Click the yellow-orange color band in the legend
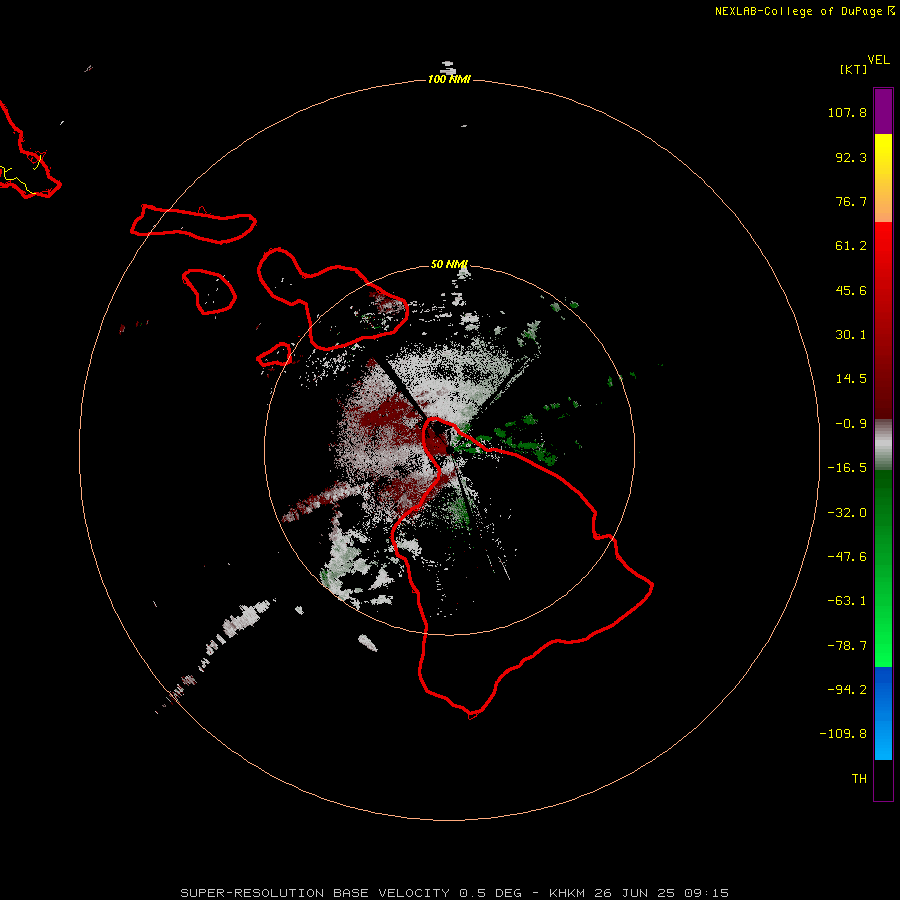900x900 pixels. point(883,178)
